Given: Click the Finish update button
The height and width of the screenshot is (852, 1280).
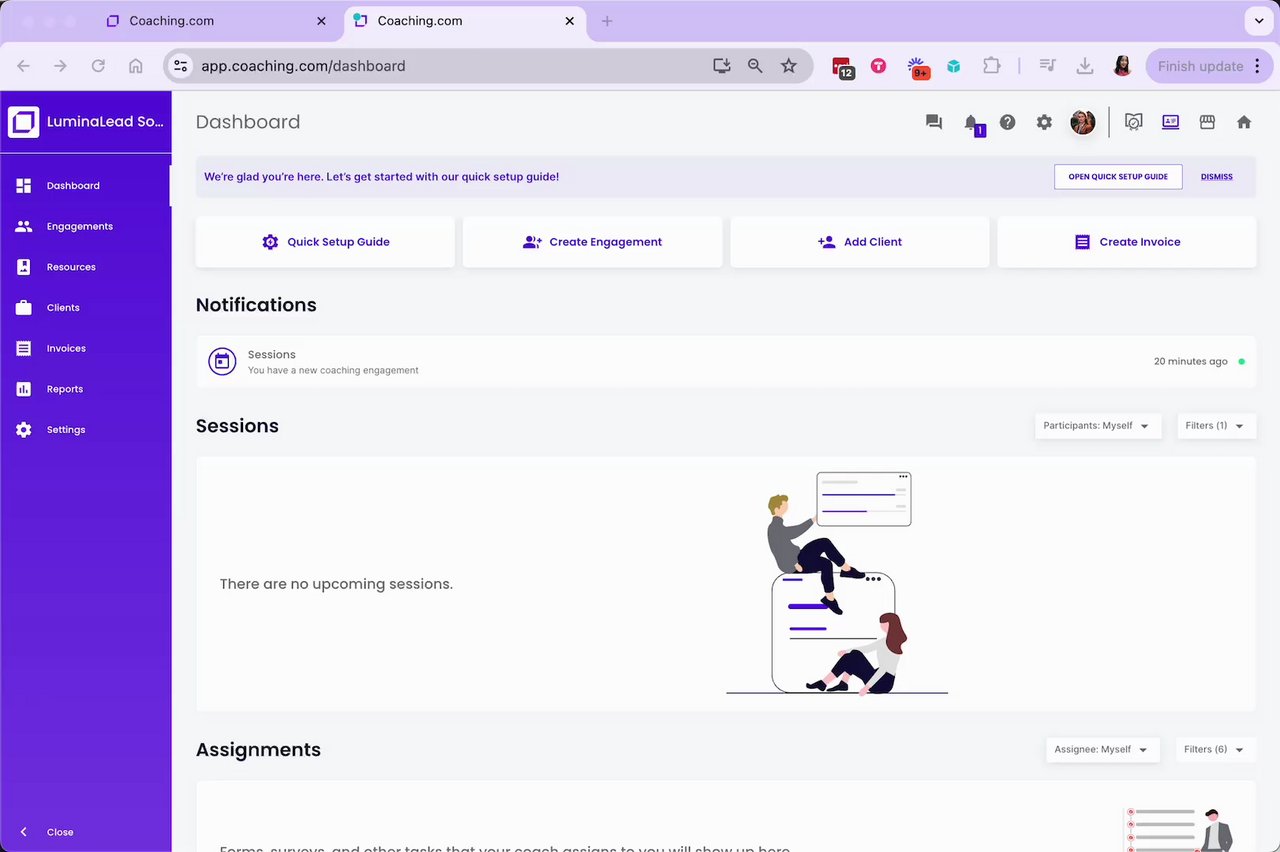Looking at the screenshot, I should [x=1209, y=66].
